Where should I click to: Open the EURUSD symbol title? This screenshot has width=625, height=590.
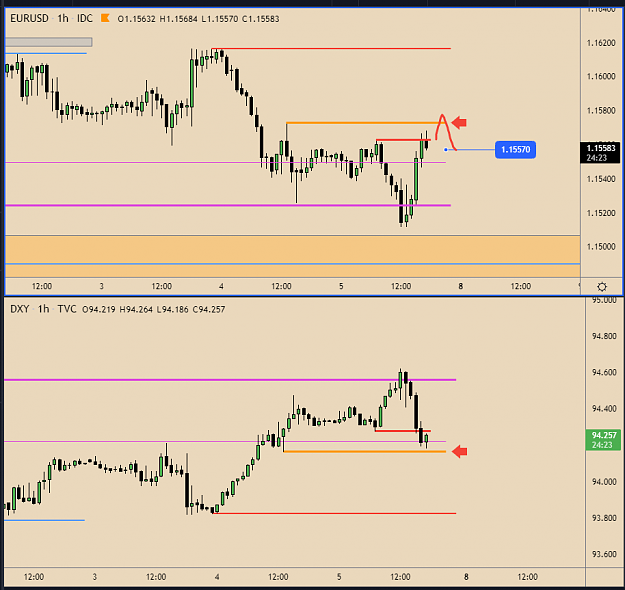(29, 18)
